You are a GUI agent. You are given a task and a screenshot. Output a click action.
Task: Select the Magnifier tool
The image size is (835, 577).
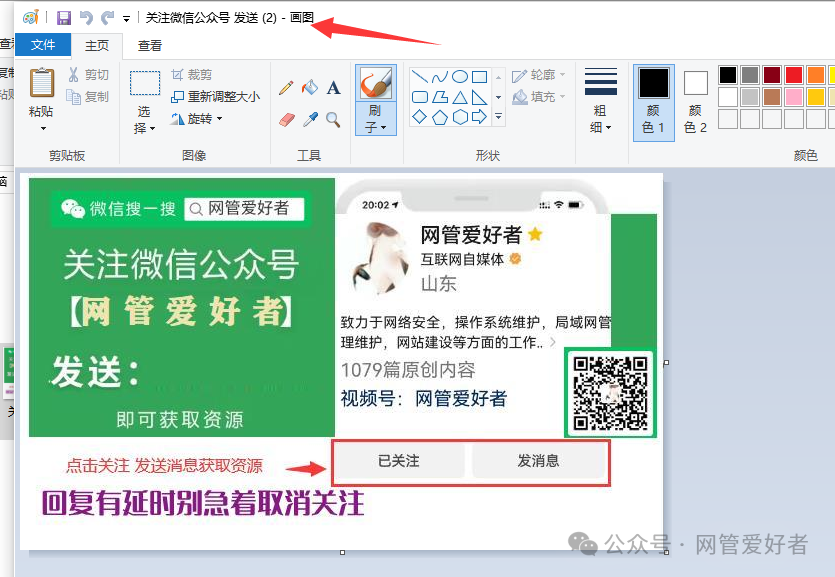coord(333,120)
